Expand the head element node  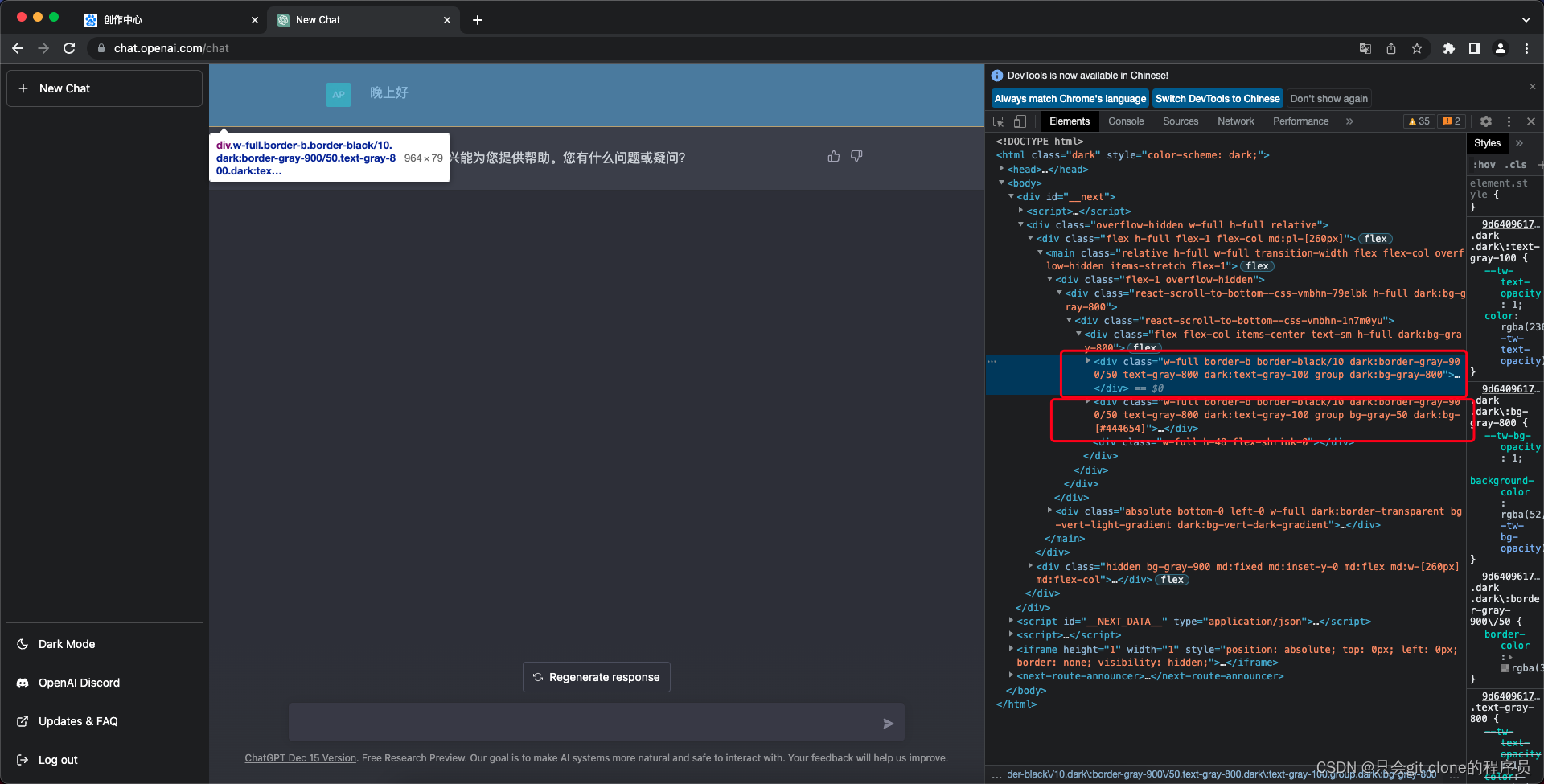(1001, 169)
